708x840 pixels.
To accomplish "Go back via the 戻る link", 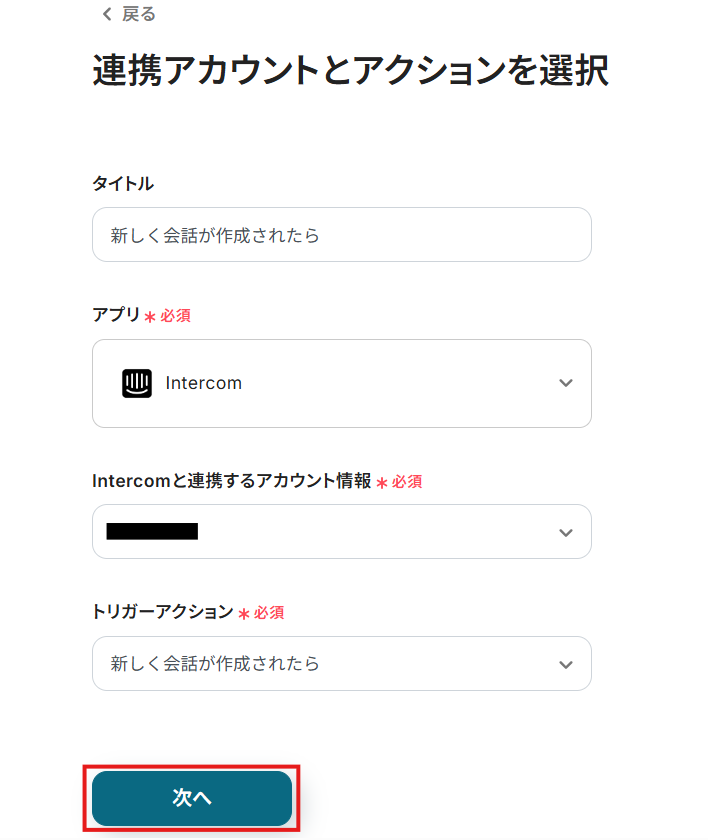I will 138,14.
